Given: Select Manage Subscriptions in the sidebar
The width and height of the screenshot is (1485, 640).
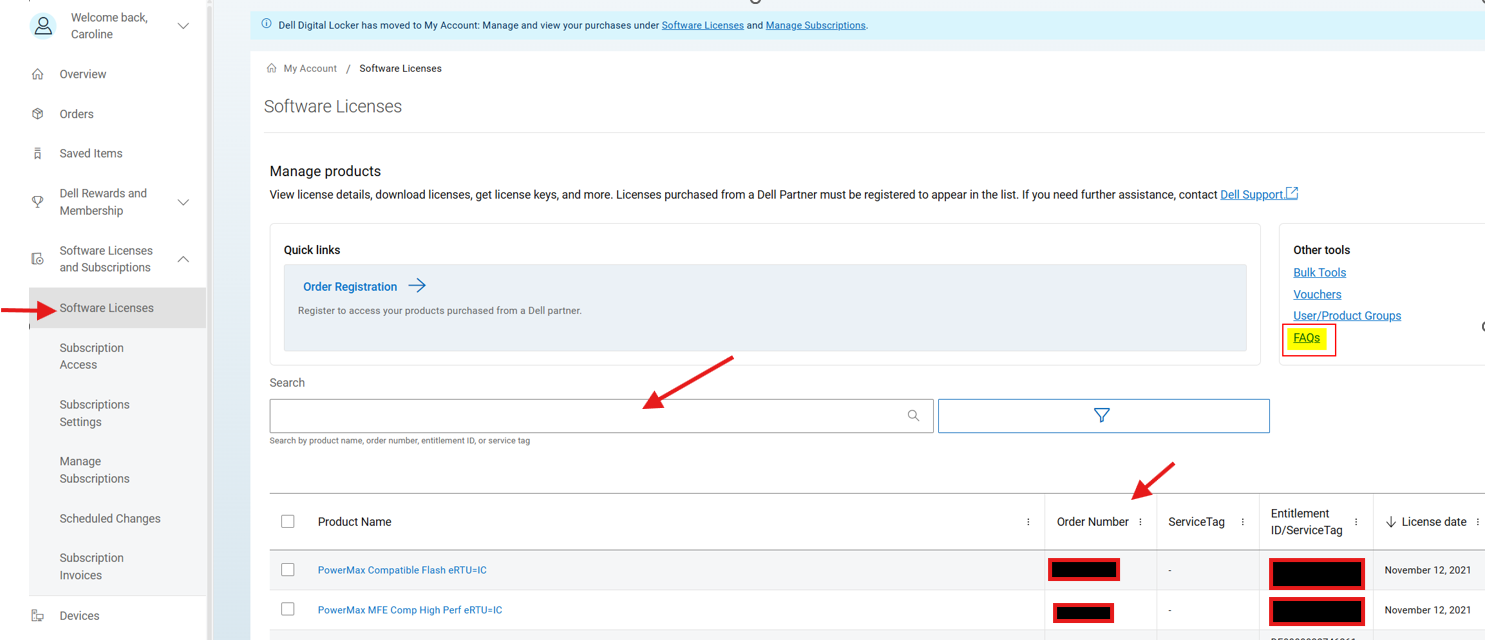Looking at the screenshot, I should point(94,469).
